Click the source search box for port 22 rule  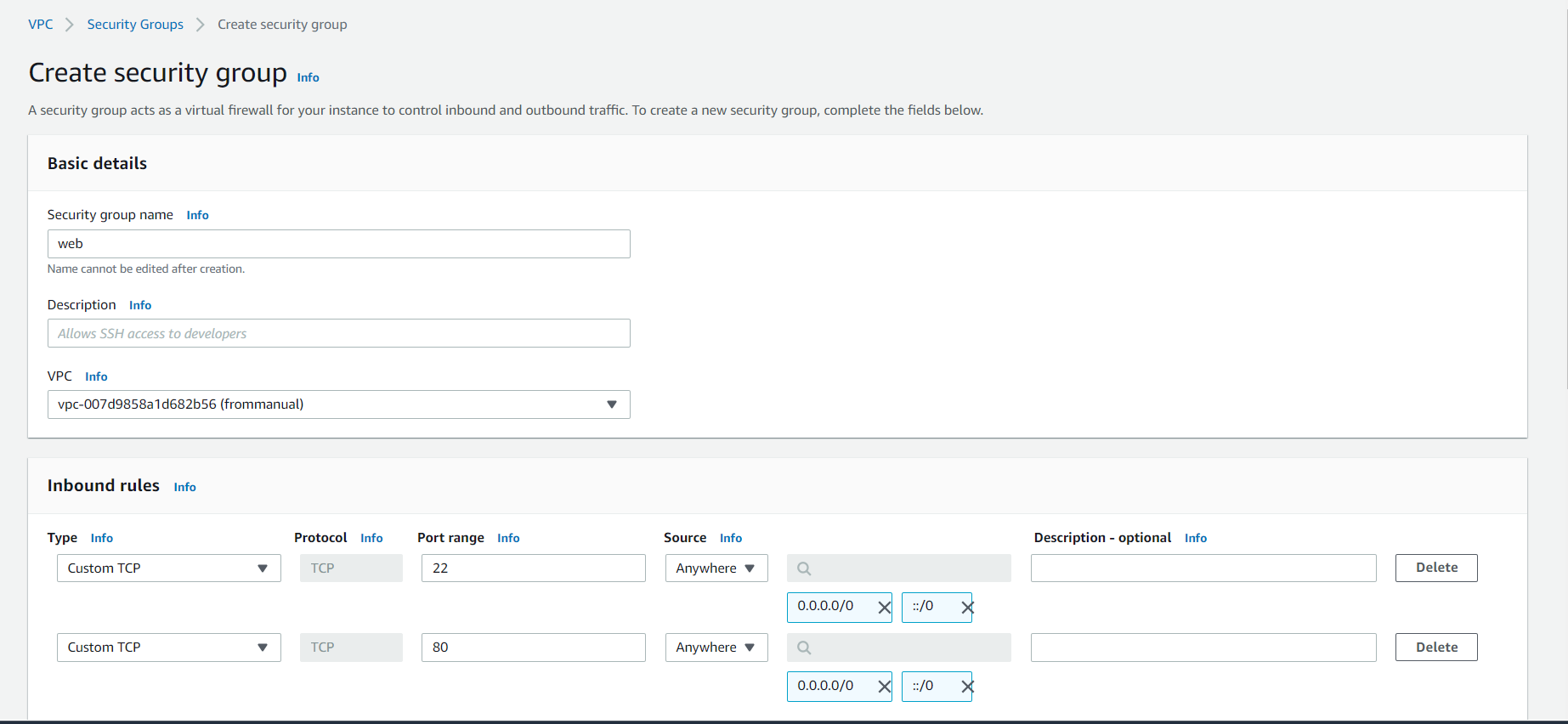click(899, 568)
